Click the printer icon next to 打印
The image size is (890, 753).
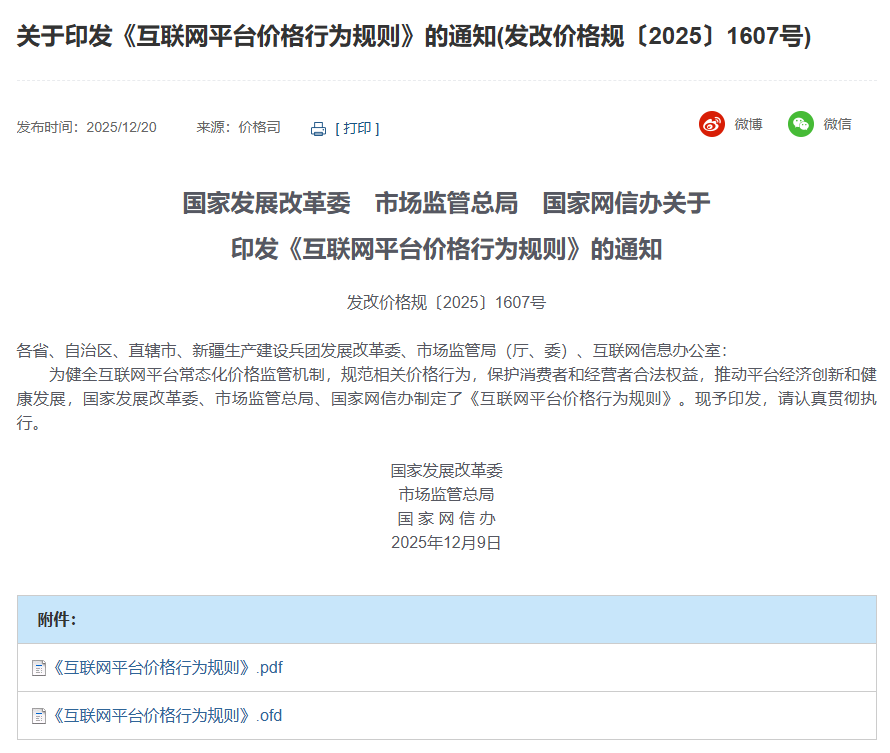pos(316,127)
